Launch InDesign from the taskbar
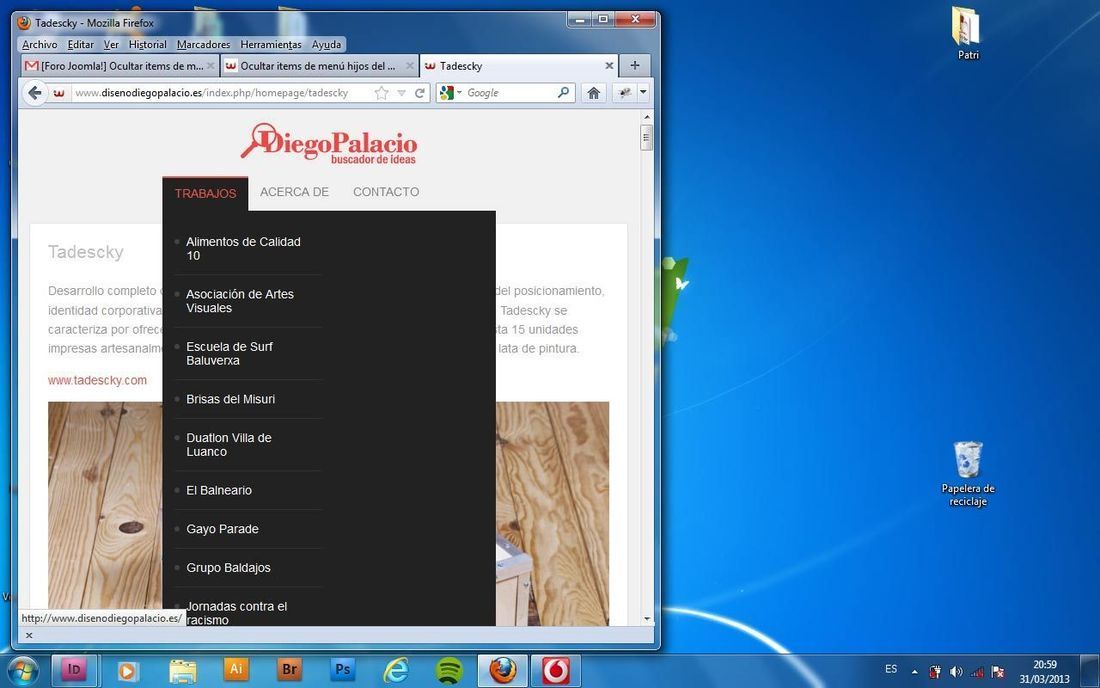Viewport: 1100px width, 688px height. pyautogui.click(x=74, y=670)
